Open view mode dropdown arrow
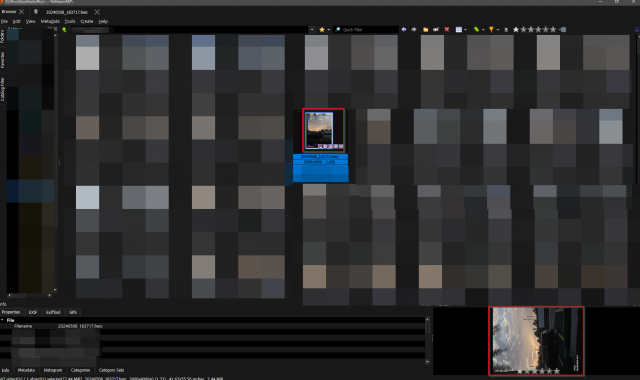This screenshot has height=380, width=640. click(465, 30)
